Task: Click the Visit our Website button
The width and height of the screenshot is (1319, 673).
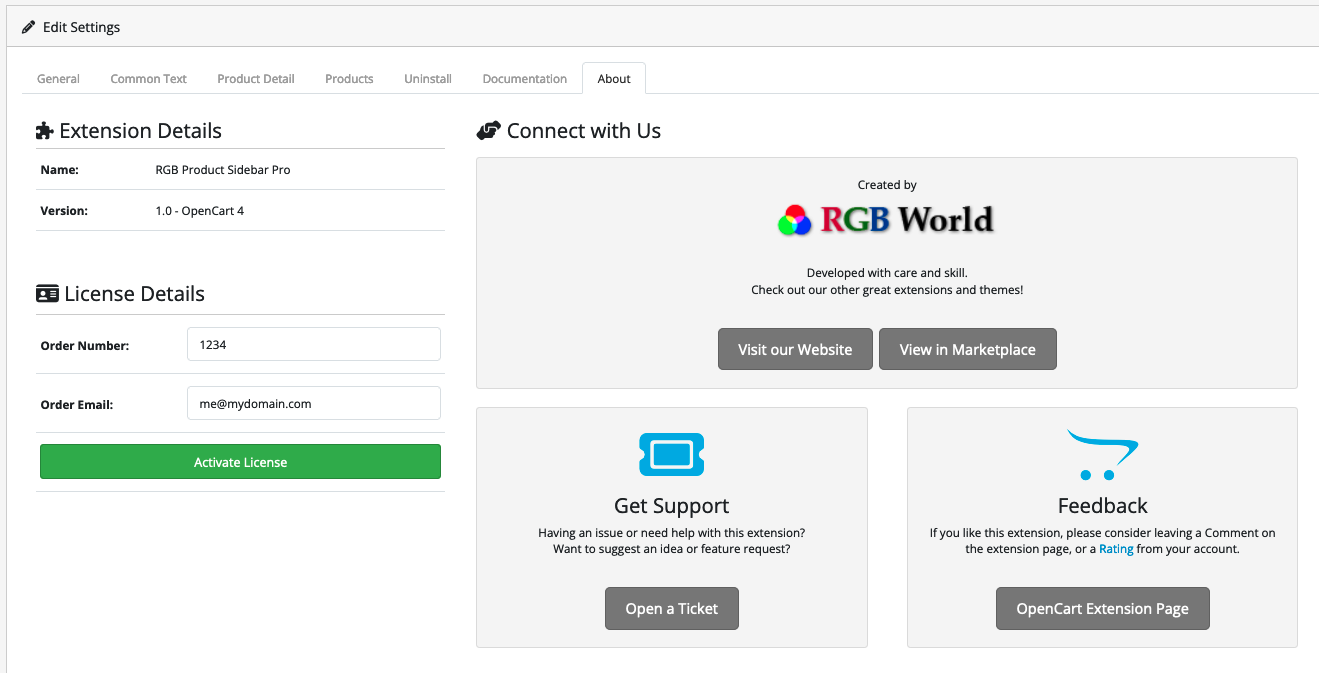Action: [x=795, y=349]
